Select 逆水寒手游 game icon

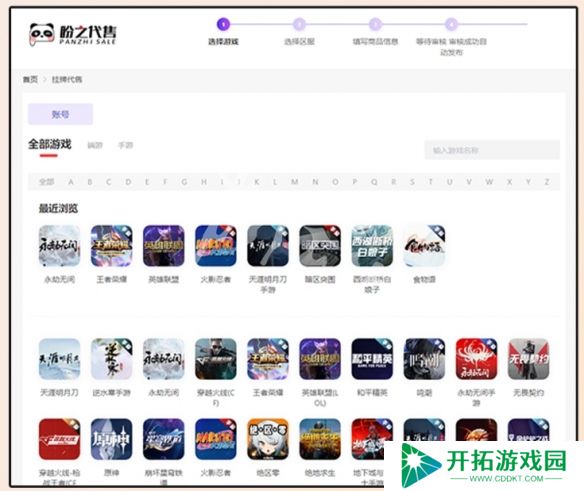click(112, 359)
